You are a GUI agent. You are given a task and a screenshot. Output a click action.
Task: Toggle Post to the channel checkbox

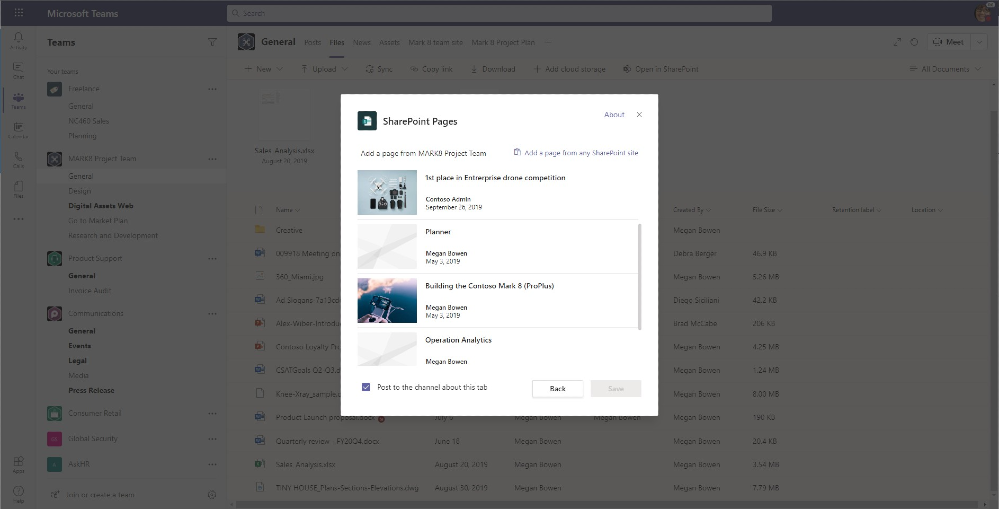(x=366, y=387)
